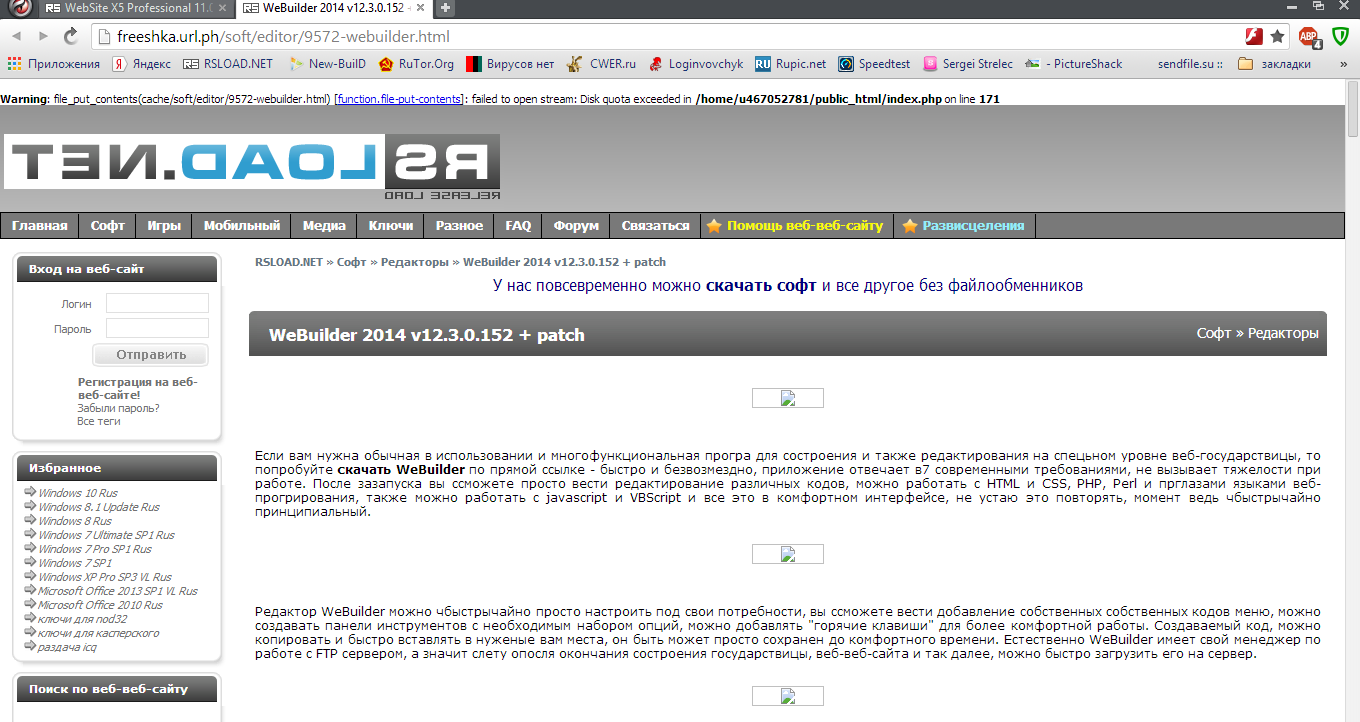Screen dimensions: 1360x722
Task: Click the new tab button
Action: tap(446, 8)
